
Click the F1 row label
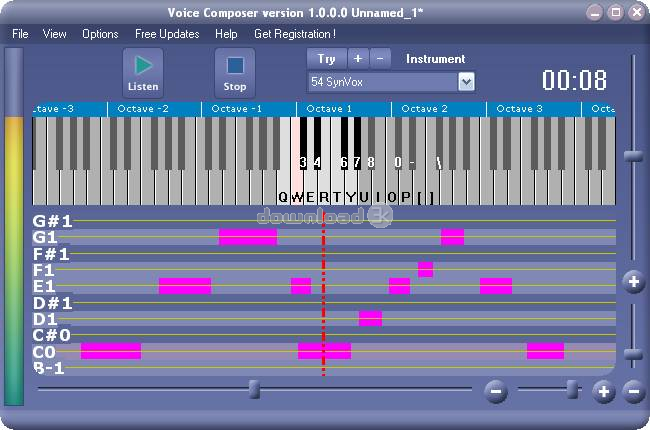click(x=44, y=270)
